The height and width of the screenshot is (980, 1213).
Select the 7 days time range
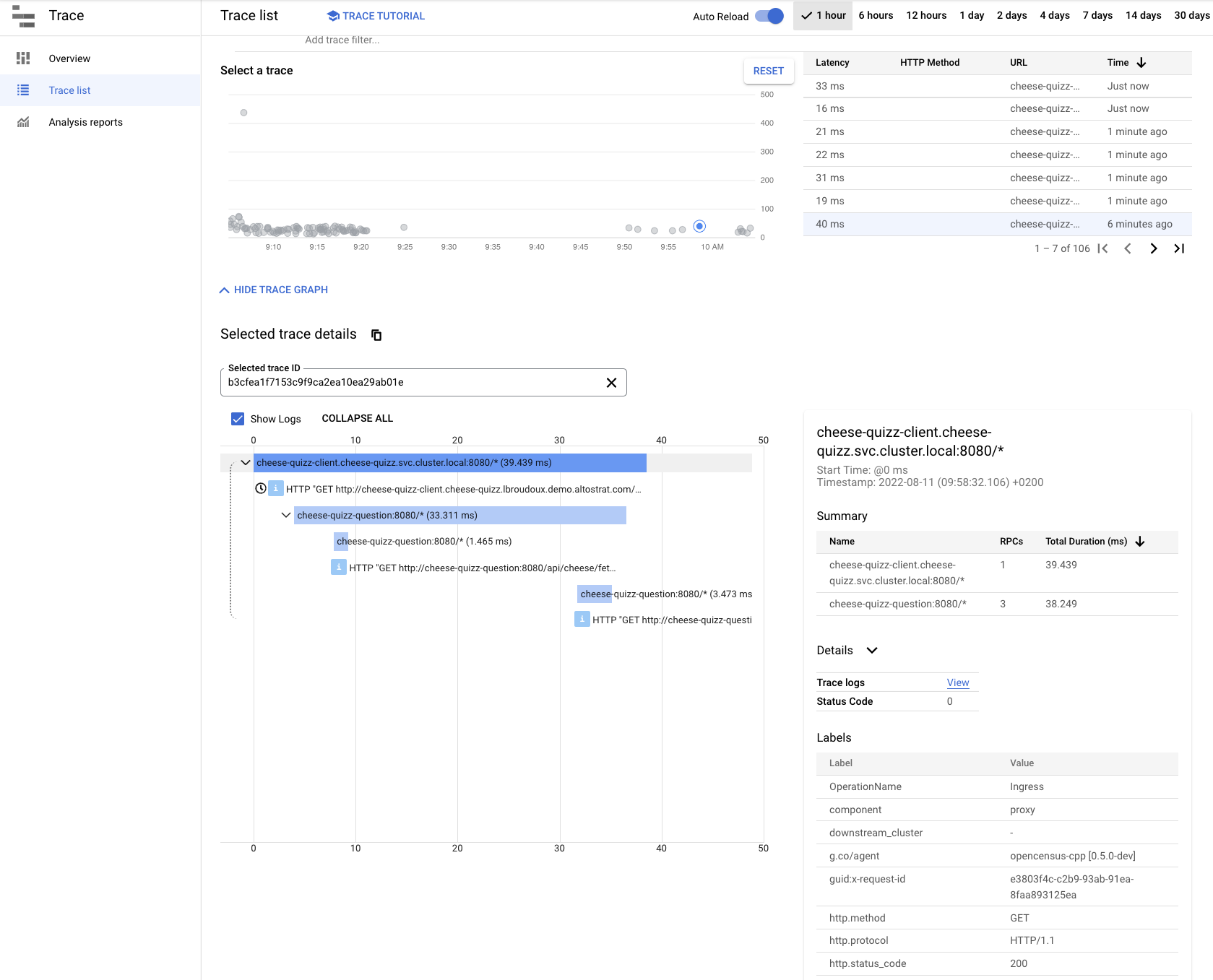[1097, 15]
